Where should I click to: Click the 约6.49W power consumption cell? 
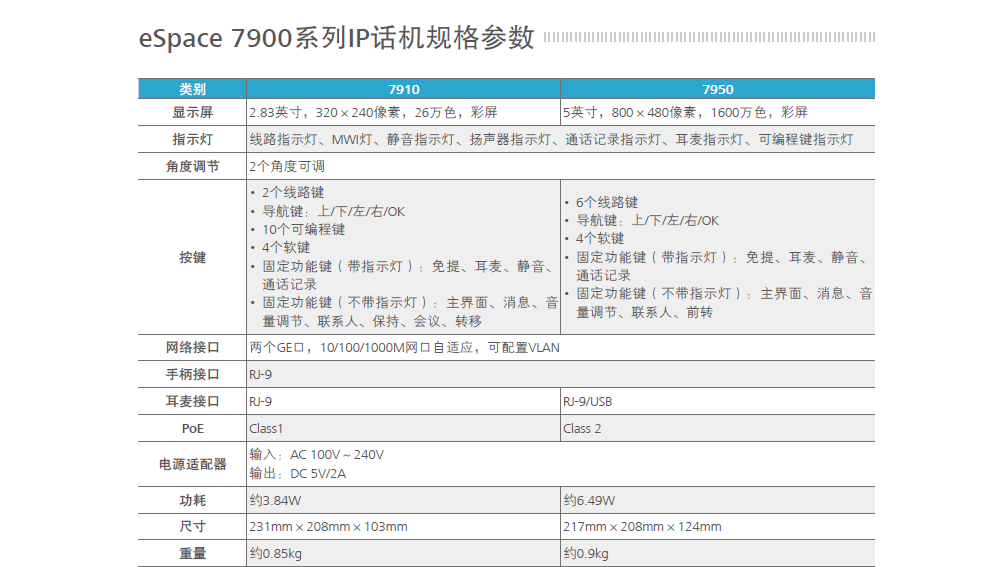point(589,500)
